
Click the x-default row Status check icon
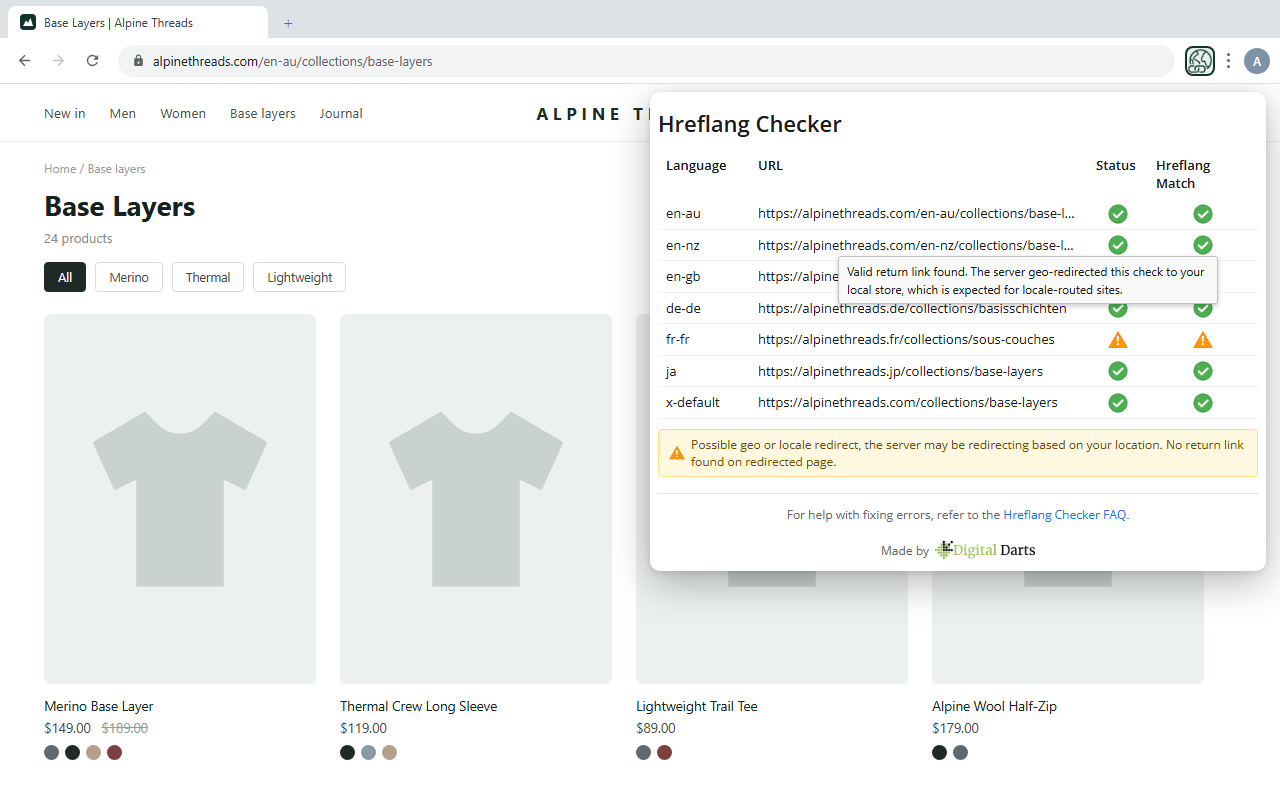click(x=1118, y=403)
